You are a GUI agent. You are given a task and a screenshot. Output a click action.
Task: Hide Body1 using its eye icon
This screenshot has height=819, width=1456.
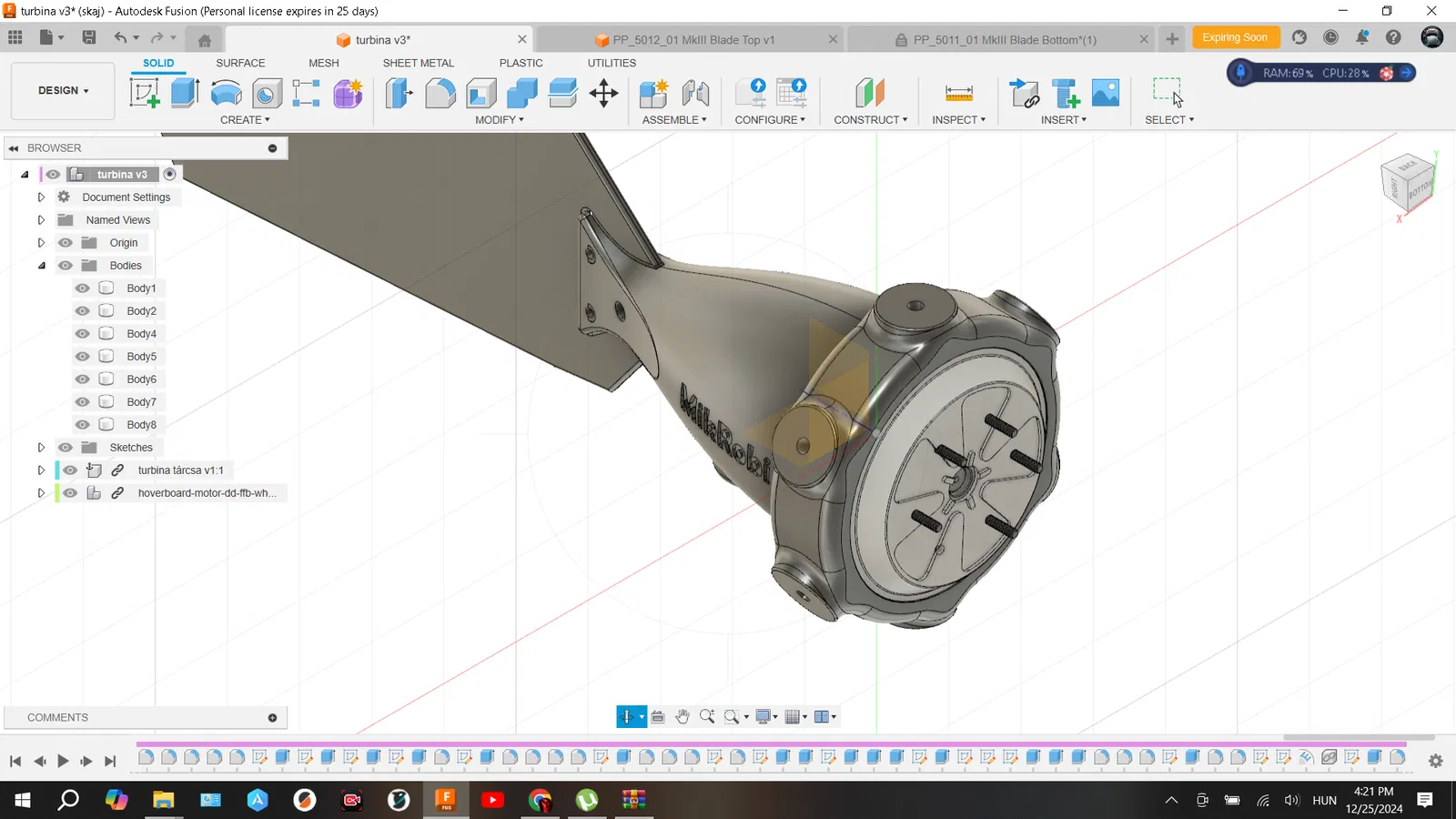click(83, 288)
